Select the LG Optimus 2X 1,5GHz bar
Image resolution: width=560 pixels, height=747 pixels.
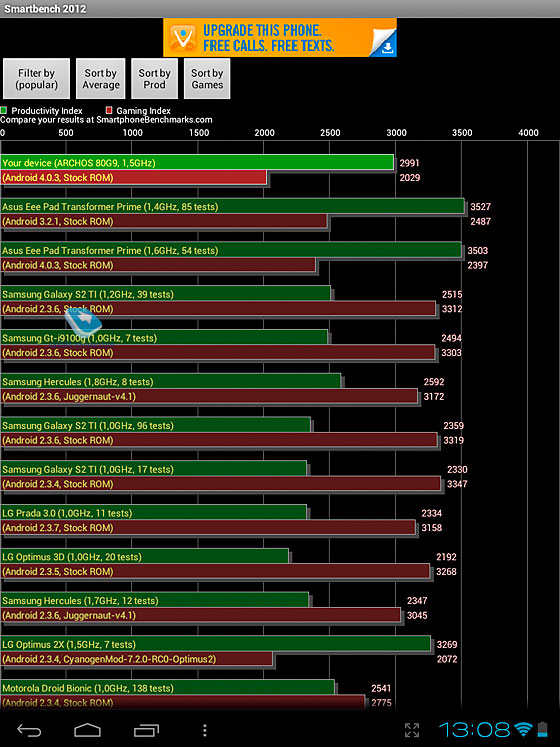tap(215, 645)
